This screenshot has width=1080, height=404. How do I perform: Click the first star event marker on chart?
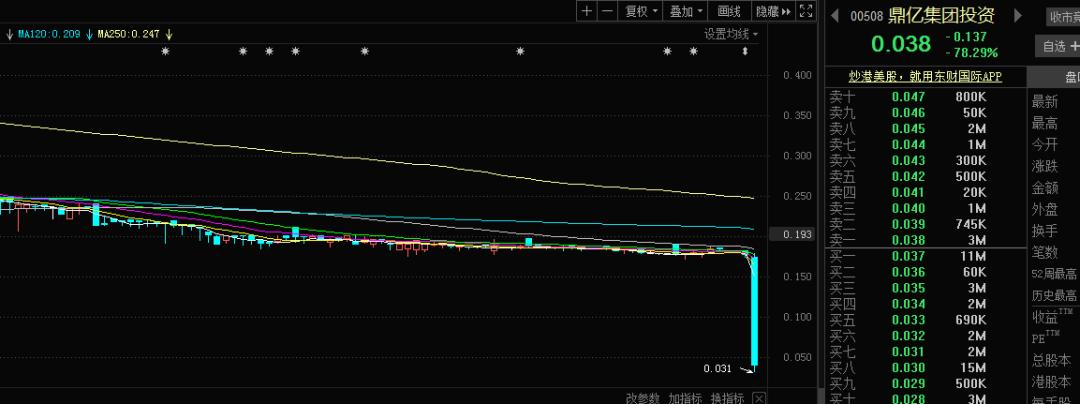tap(166, 51)
